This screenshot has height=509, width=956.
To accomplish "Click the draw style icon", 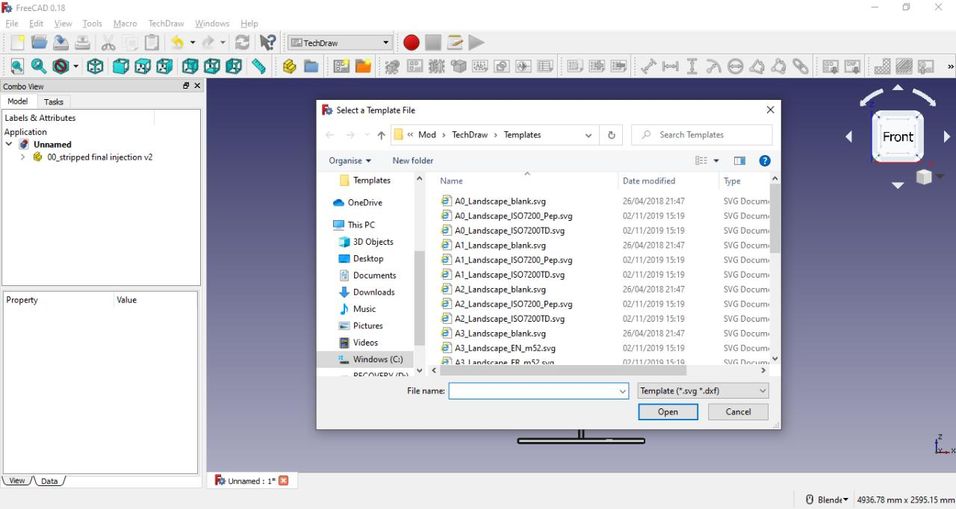I will point(60,66).
